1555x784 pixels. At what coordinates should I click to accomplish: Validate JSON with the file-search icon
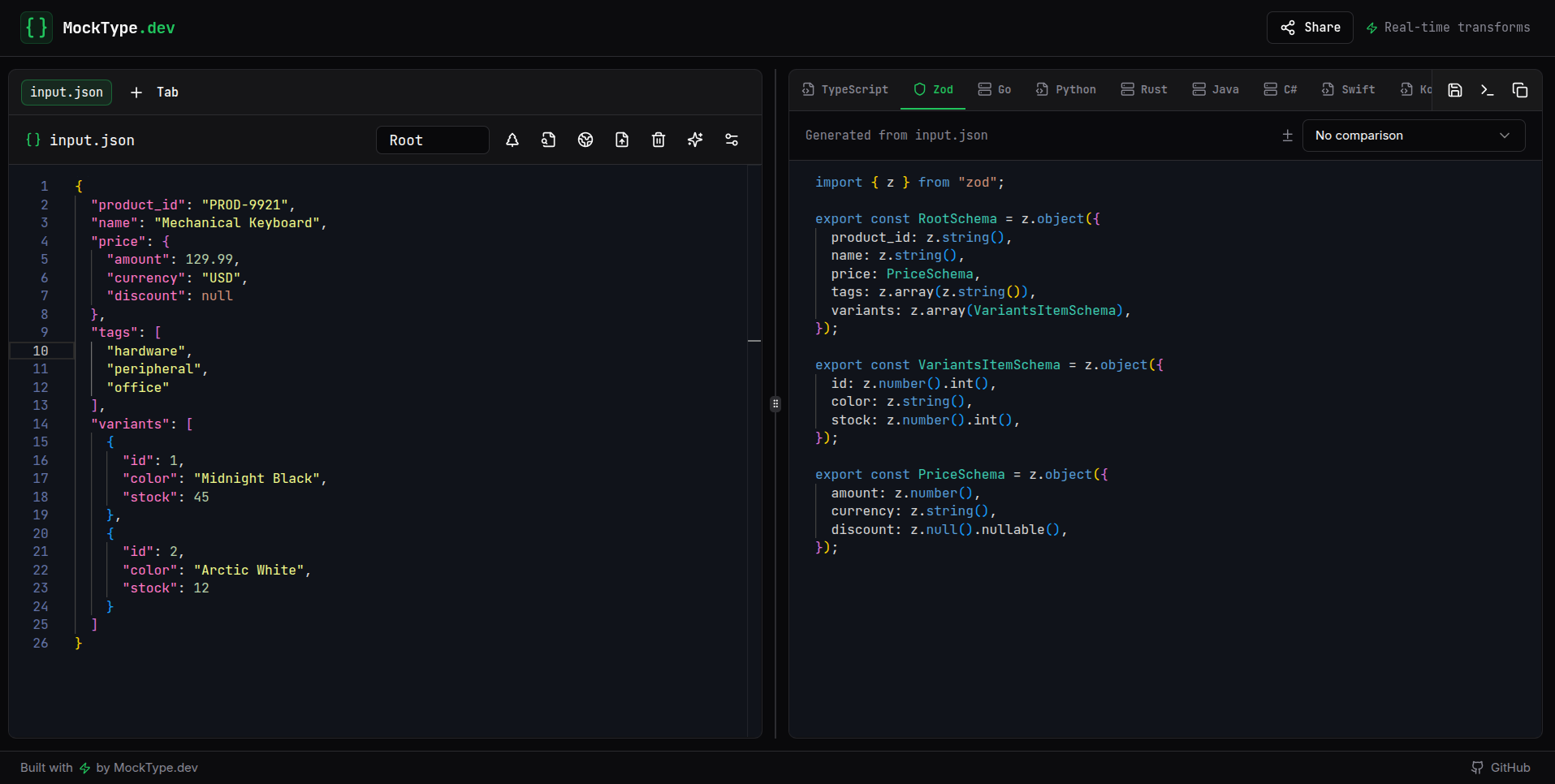[x=548, y=140]
